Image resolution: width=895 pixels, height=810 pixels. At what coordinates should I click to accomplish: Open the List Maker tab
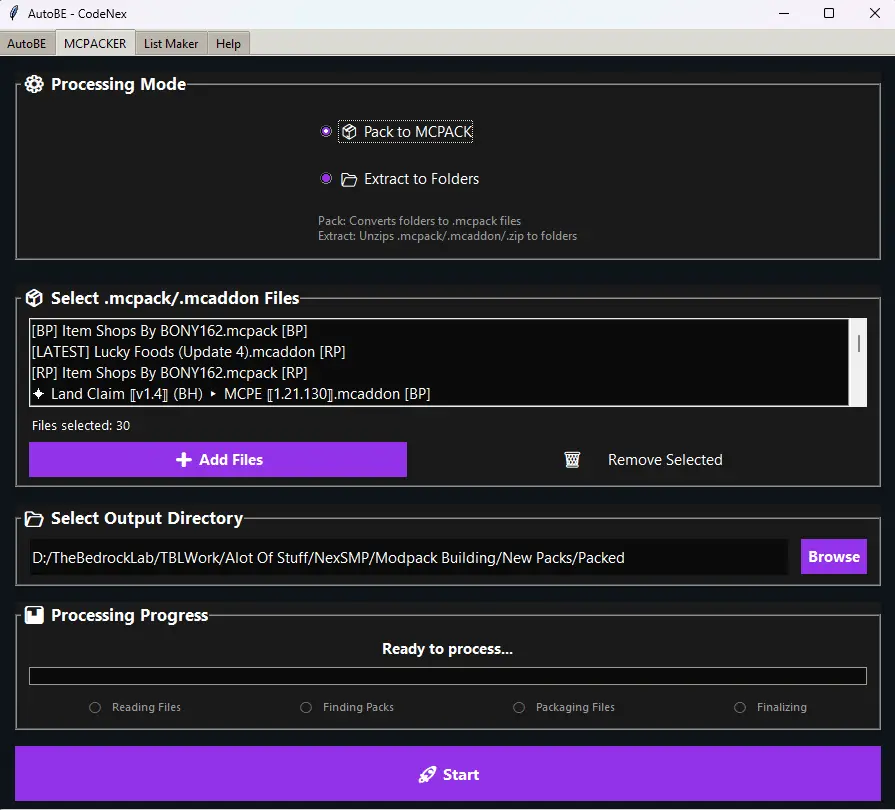171,44
